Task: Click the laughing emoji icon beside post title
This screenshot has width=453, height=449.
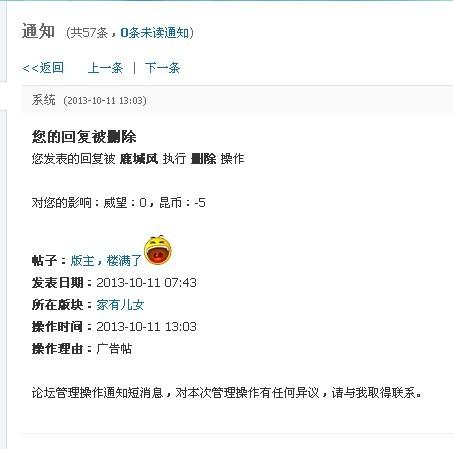Action: click(158, 250)
